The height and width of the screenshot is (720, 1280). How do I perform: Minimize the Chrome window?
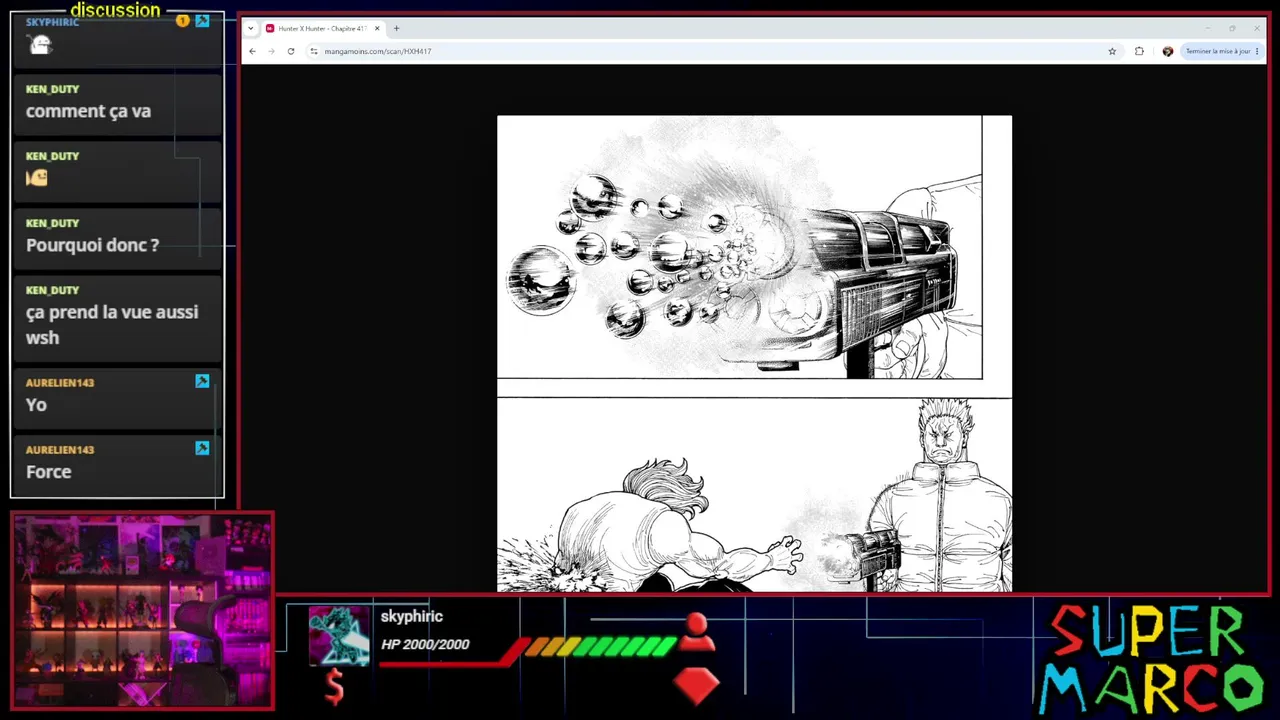(x=1207, y=28)
